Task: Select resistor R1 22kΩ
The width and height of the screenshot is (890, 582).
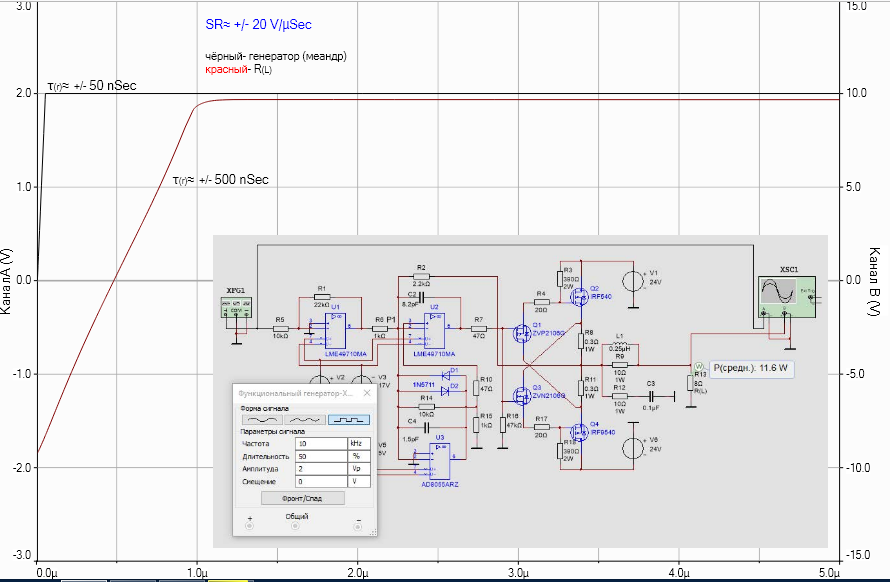Action: pos(321,296)
